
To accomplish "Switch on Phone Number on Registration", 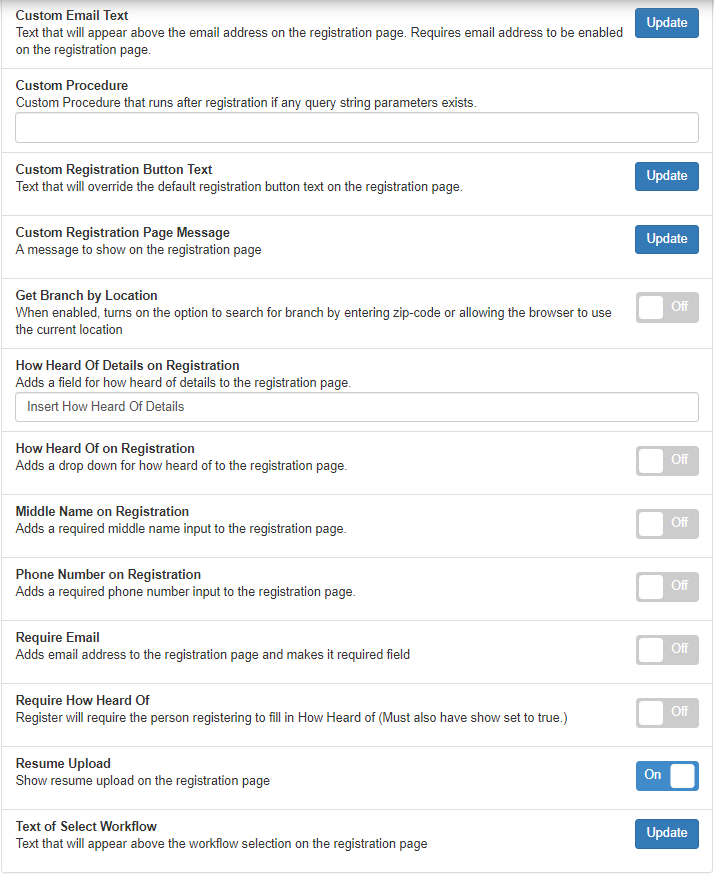I will tap(667, 586).
